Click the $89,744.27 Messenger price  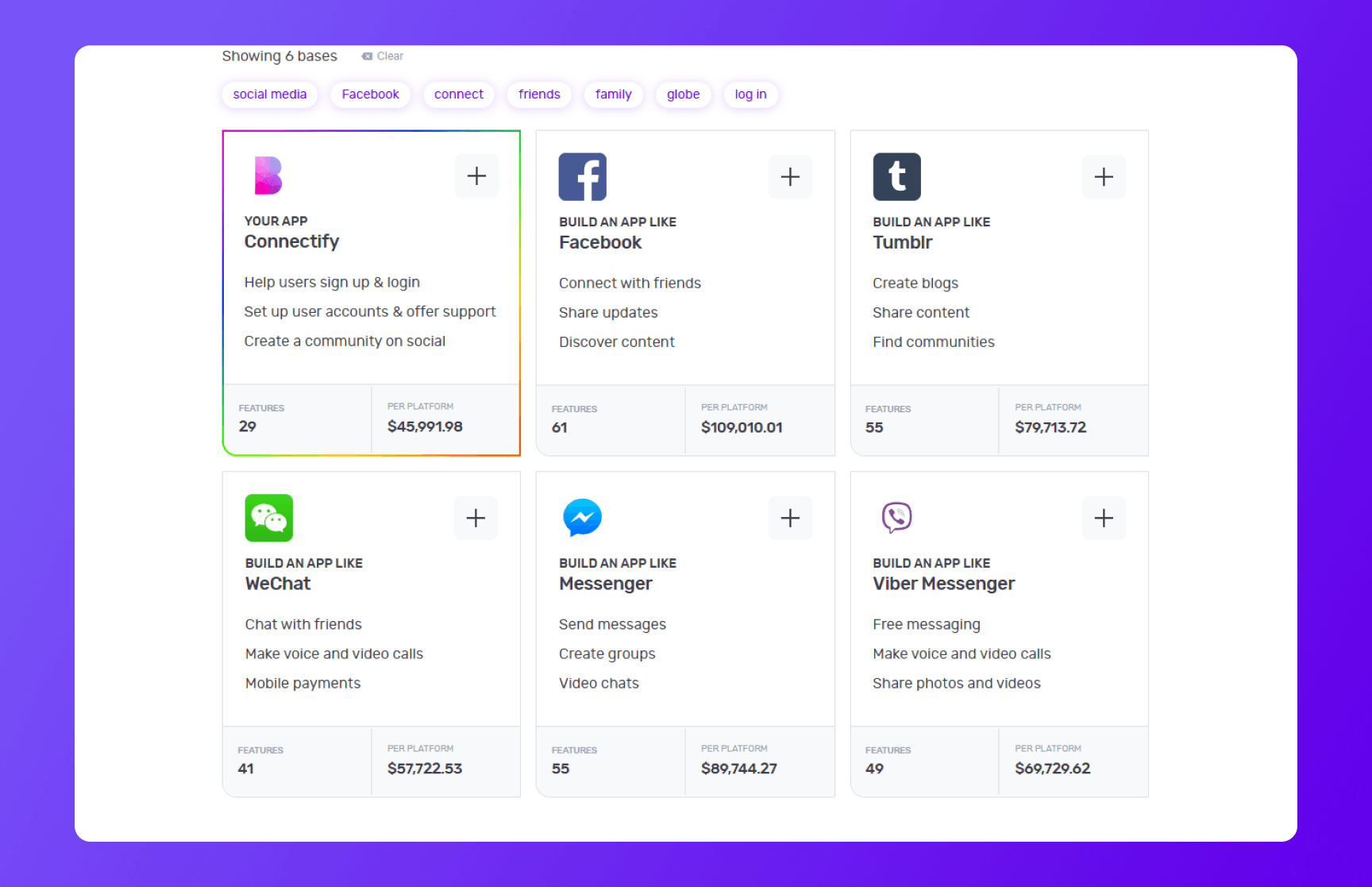point(739,769)
